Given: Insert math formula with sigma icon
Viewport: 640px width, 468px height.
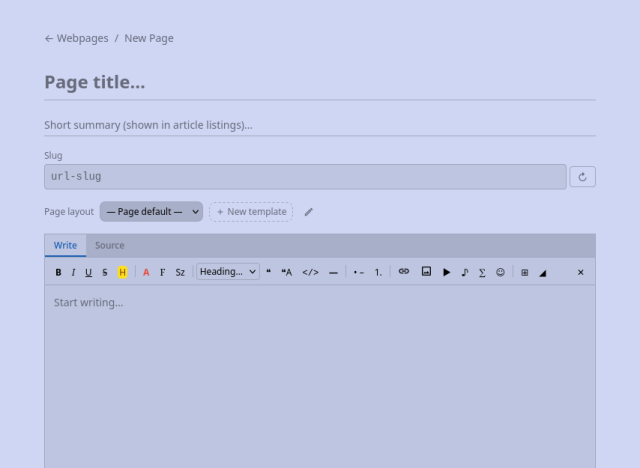Looking at the screenshot, I should point(482,272).
